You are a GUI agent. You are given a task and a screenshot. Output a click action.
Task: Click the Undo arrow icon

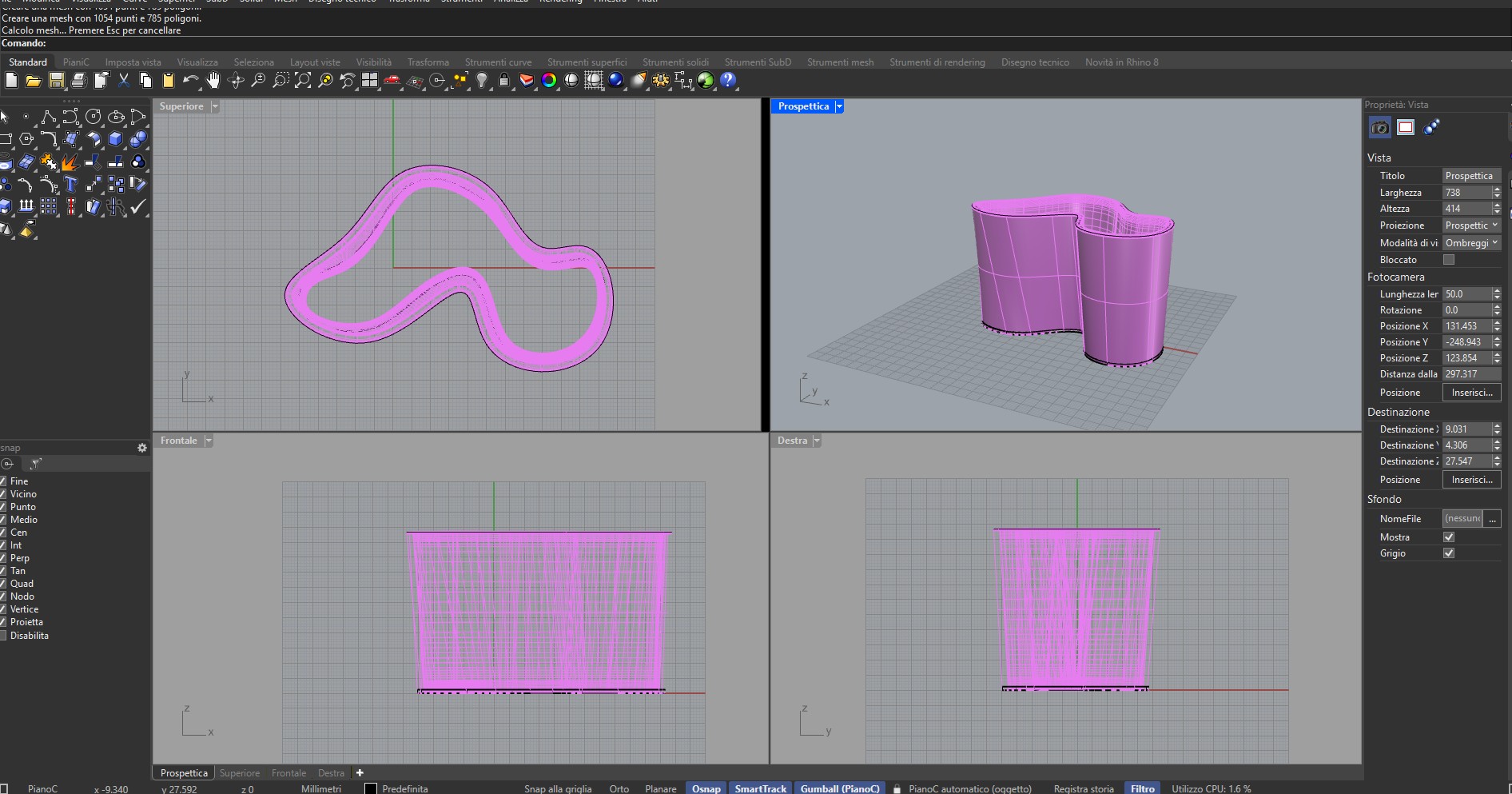point(190,80)
